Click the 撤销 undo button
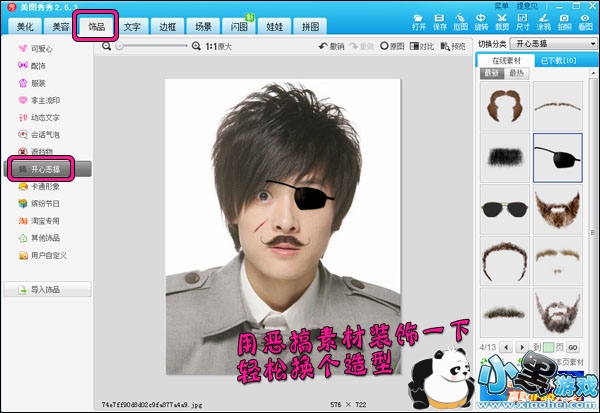The image size is (600, 413). pyautogui.click(x=331, y=46)
